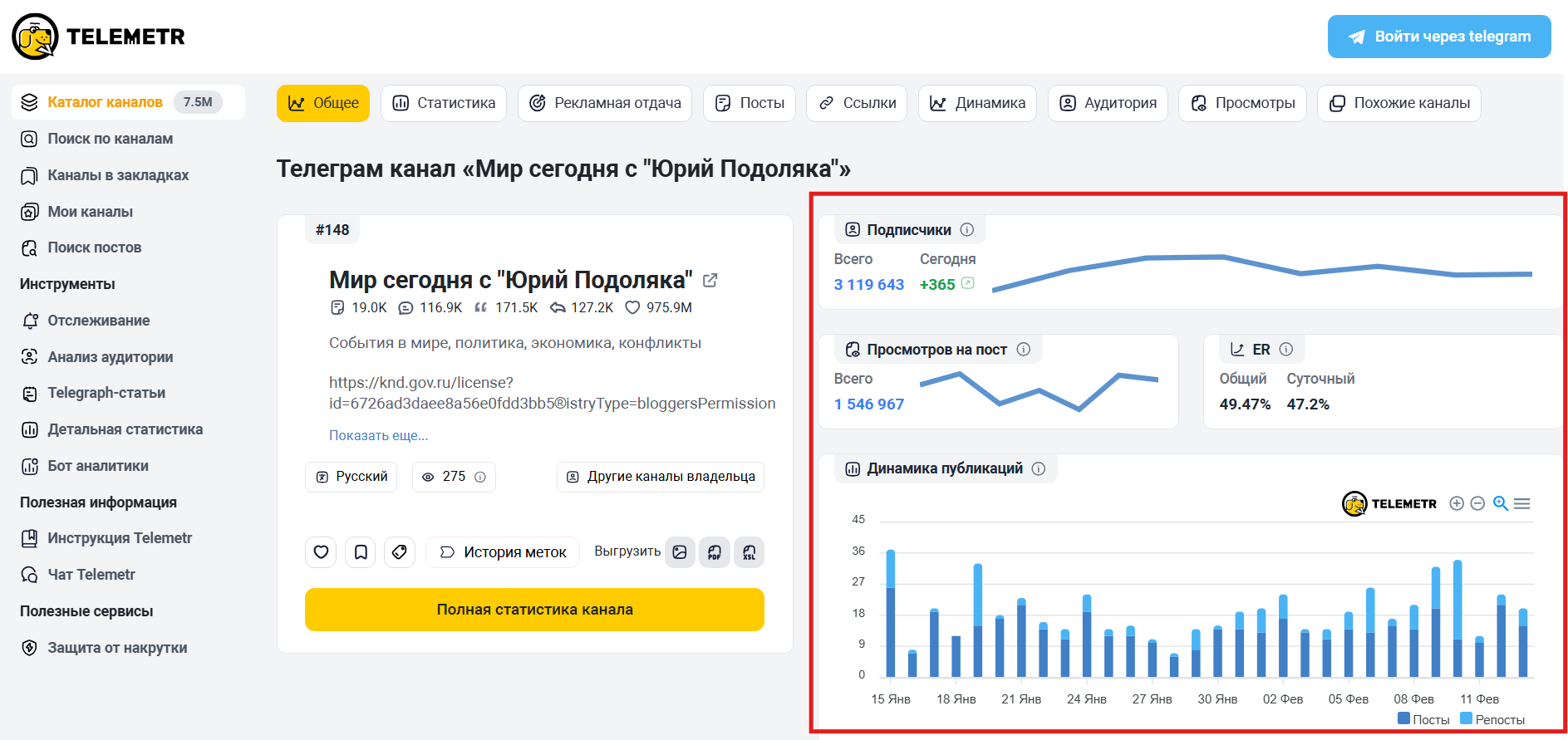
Task: Export as PDF icon
Action: tap(715, 552)
